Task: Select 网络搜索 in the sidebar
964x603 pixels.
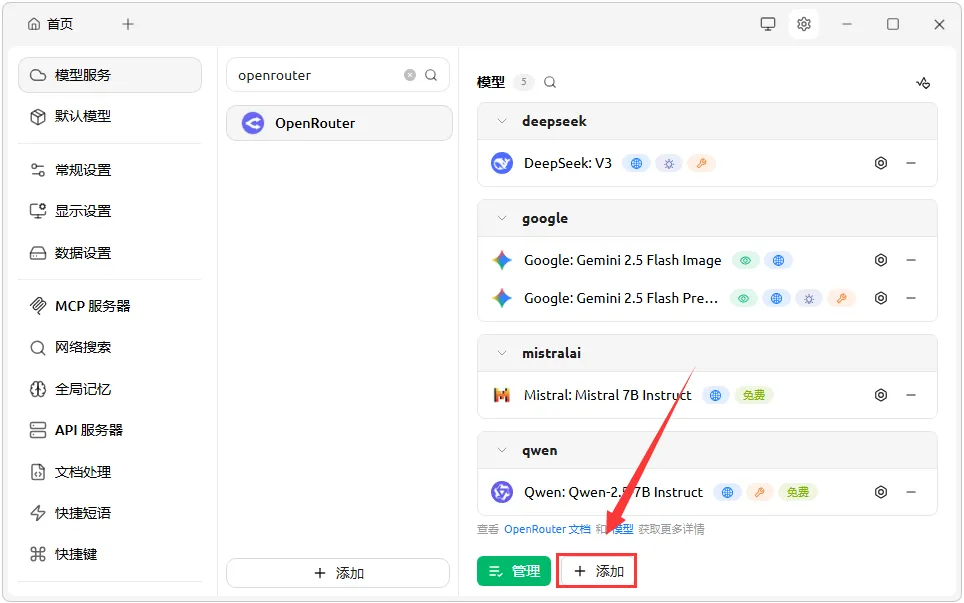Action: [x=110, y=347]
